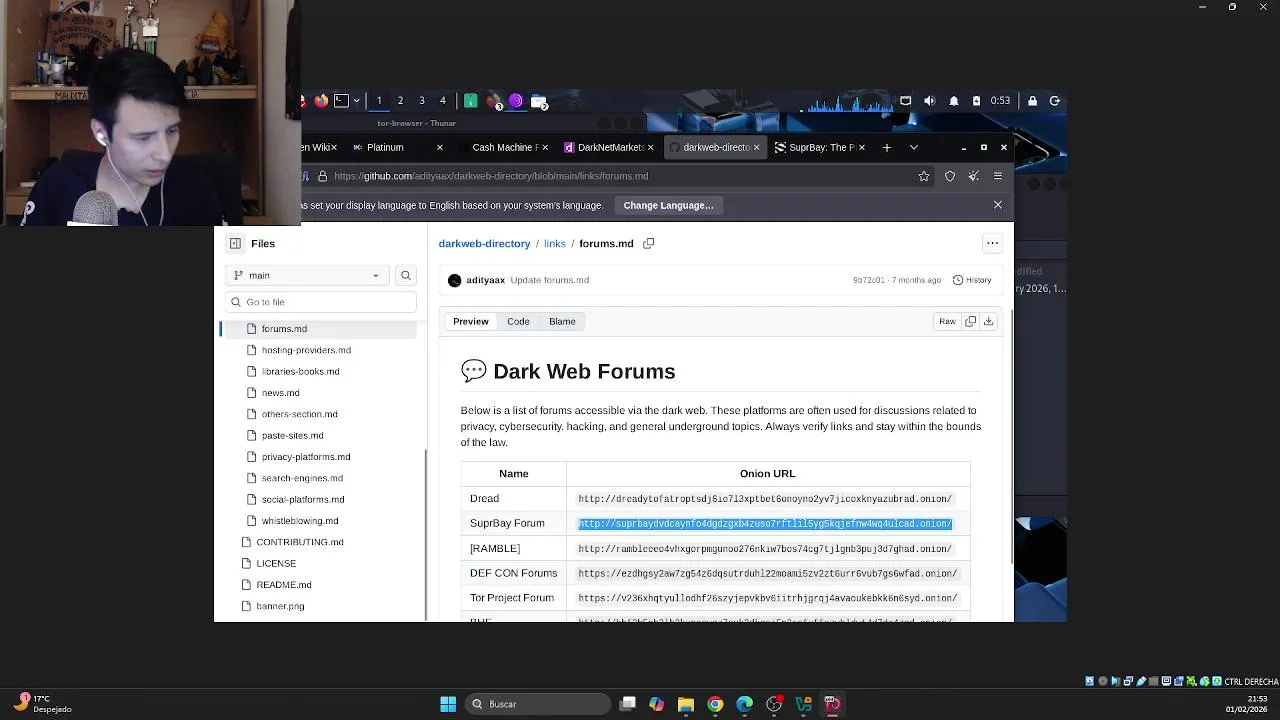The image size is (1280, 720).
Task: Click the Tor Project Forum onion URL
Action: point(767,598)
